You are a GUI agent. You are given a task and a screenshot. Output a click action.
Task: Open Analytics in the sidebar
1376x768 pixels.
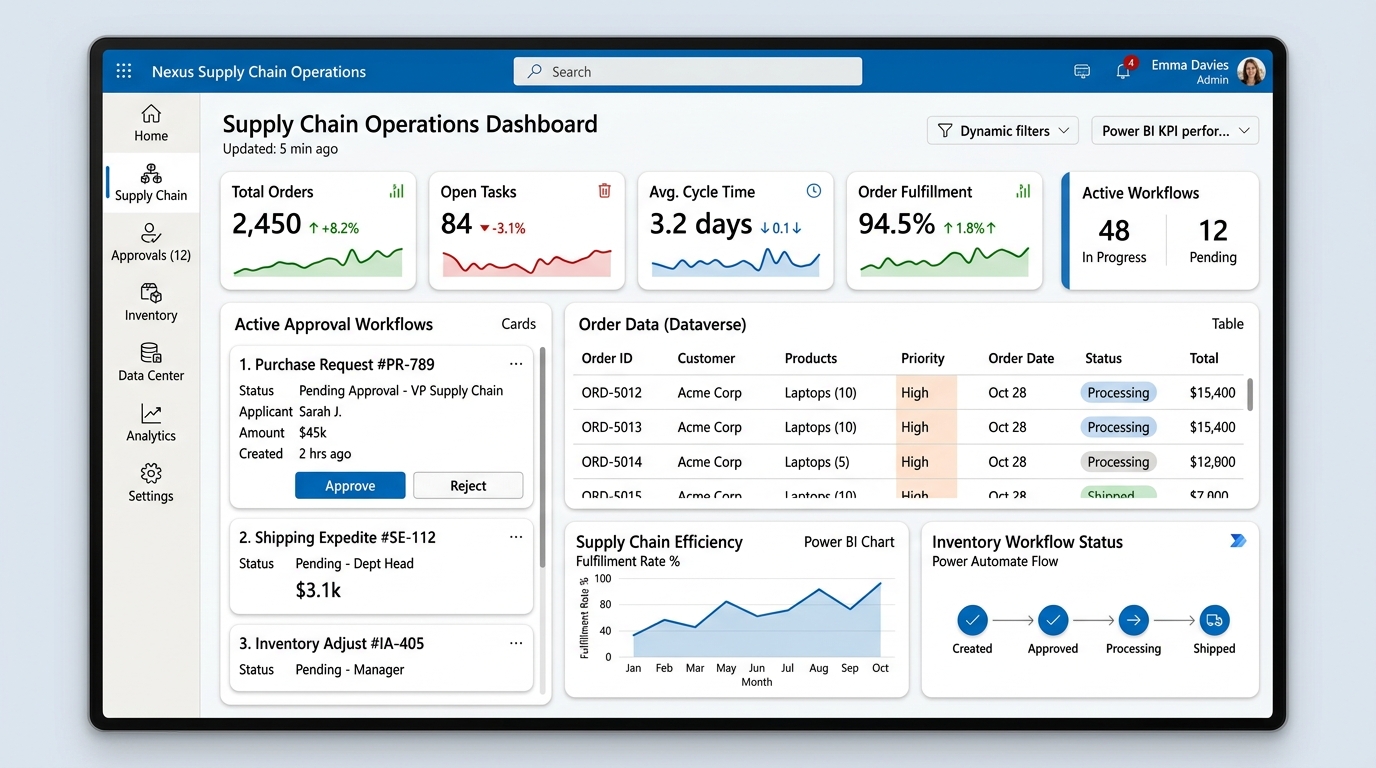[151, 423]
